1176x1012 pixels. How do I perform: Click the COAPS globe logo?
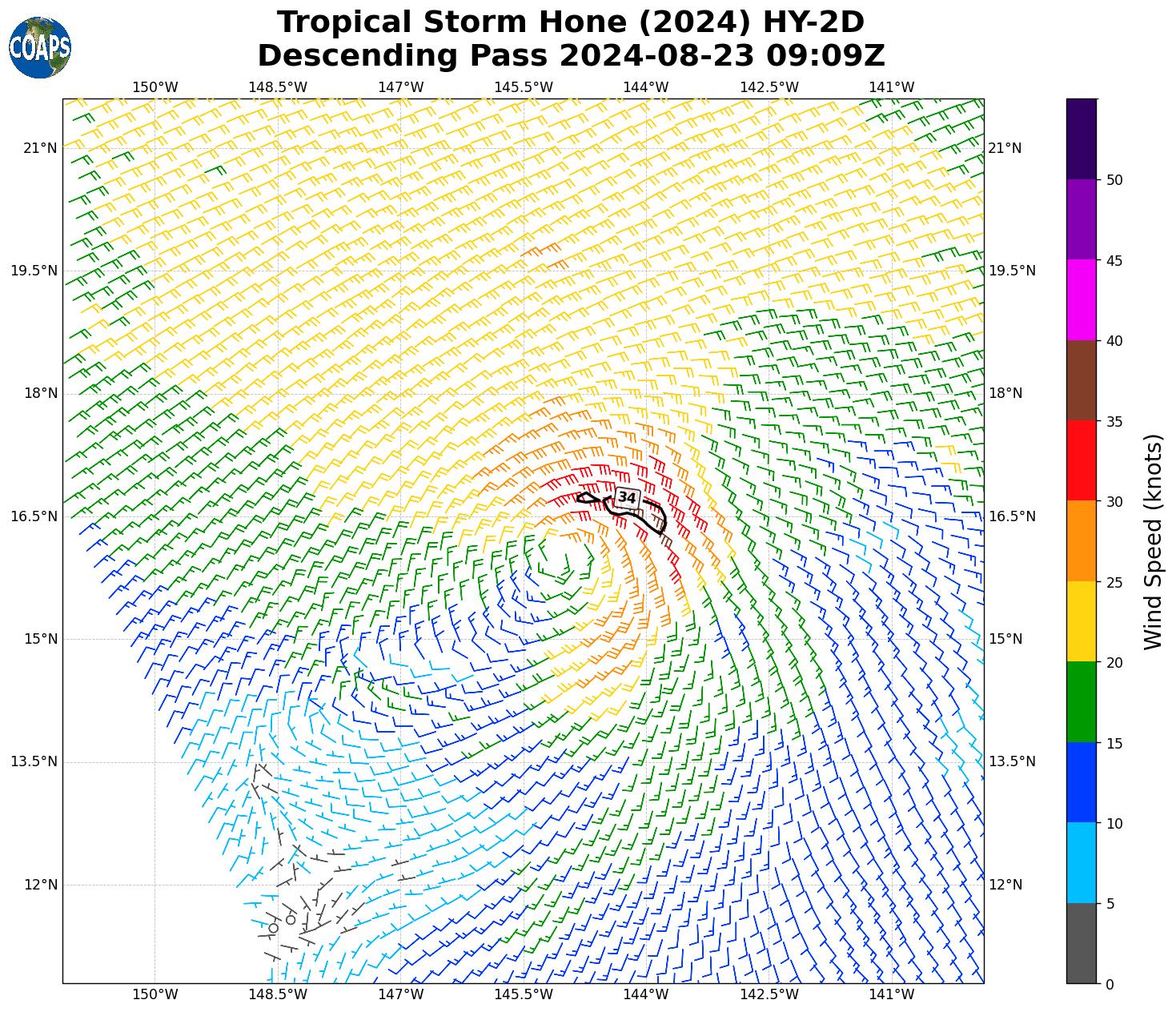(x=40, y=47)
